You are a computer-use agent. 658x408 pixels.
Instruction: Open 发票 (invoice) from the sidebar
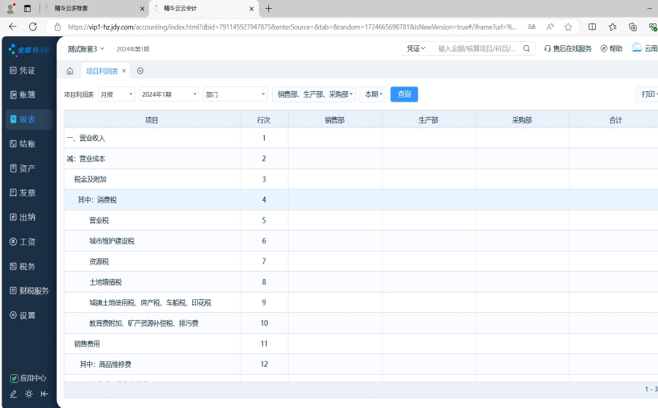pyautogui.click(x=24, y=193)
